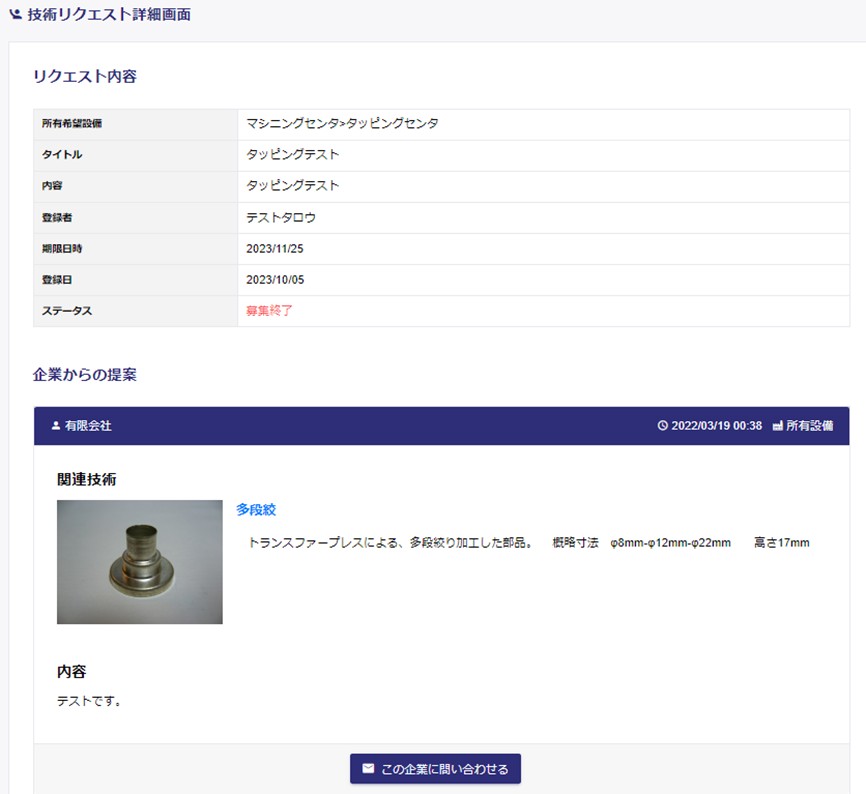The height and width of the screenshot is (794, 866).
Task: Click the 2022/03/19 00:38 timestamp
Action: coord(716,426)
